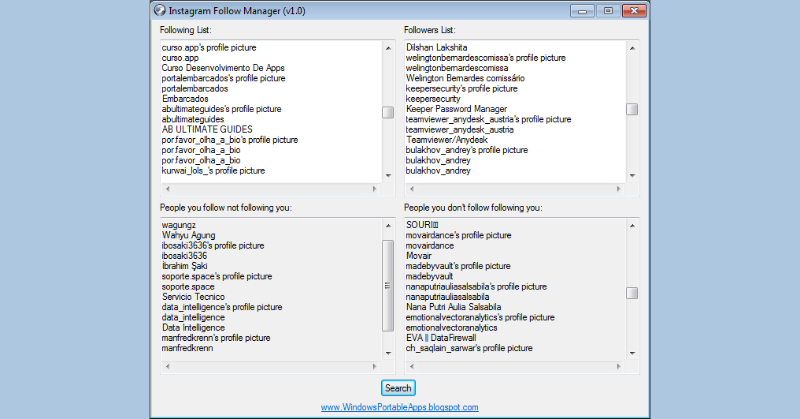Select 'Data Intelligence' entry
800x419 pixels.
[x=193, y=328]
